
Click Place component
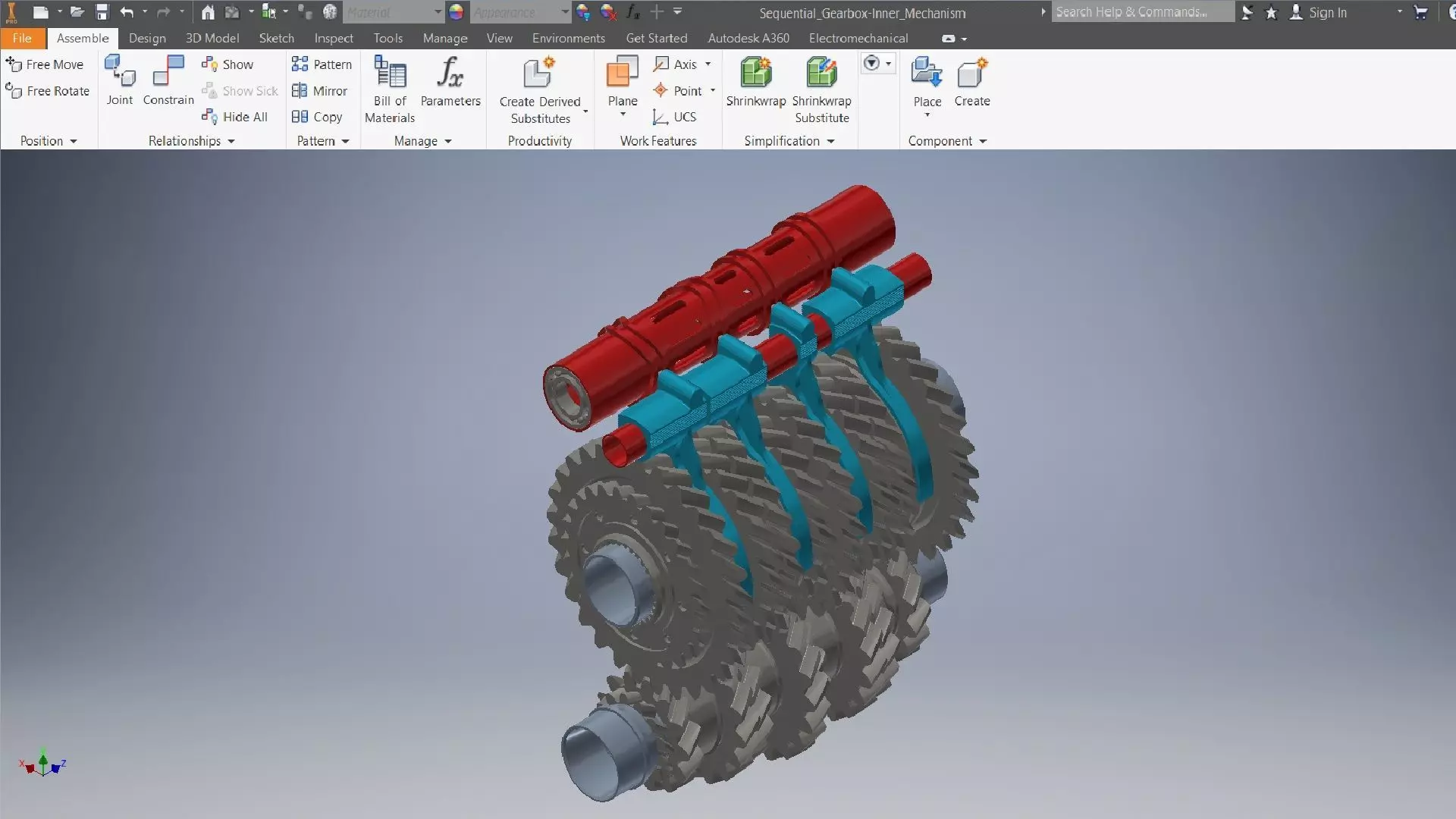click(x=927, y=82)
